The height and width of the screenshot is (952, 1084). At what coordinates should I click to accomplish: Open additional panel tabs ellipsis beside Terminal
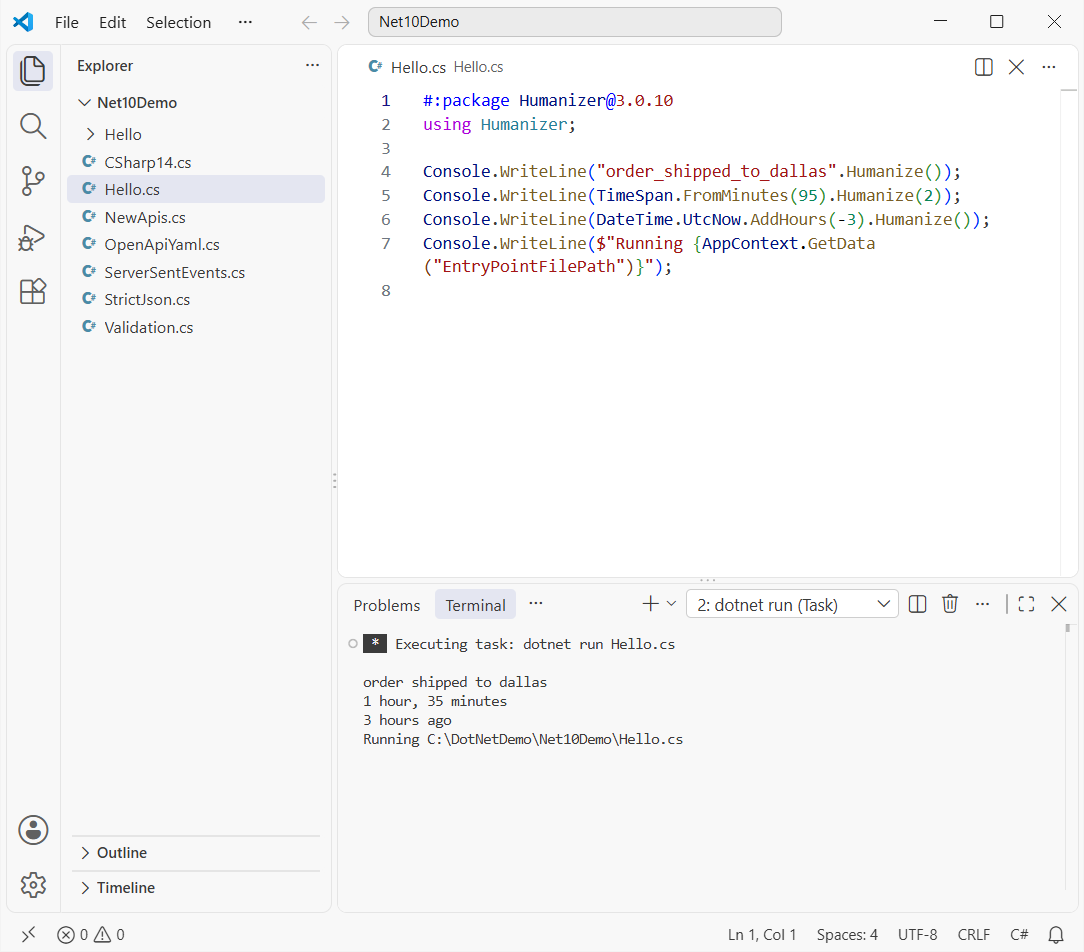(536, 604)
